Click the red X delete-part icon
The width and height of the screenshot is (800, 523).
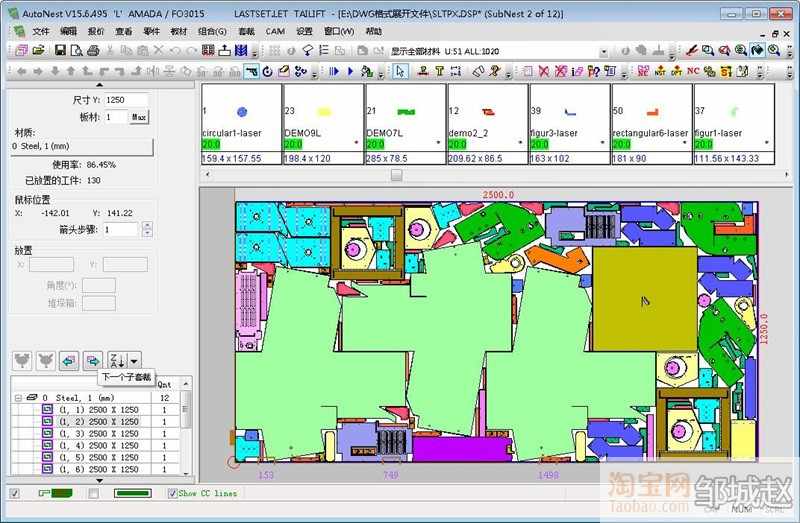point(544,71)
